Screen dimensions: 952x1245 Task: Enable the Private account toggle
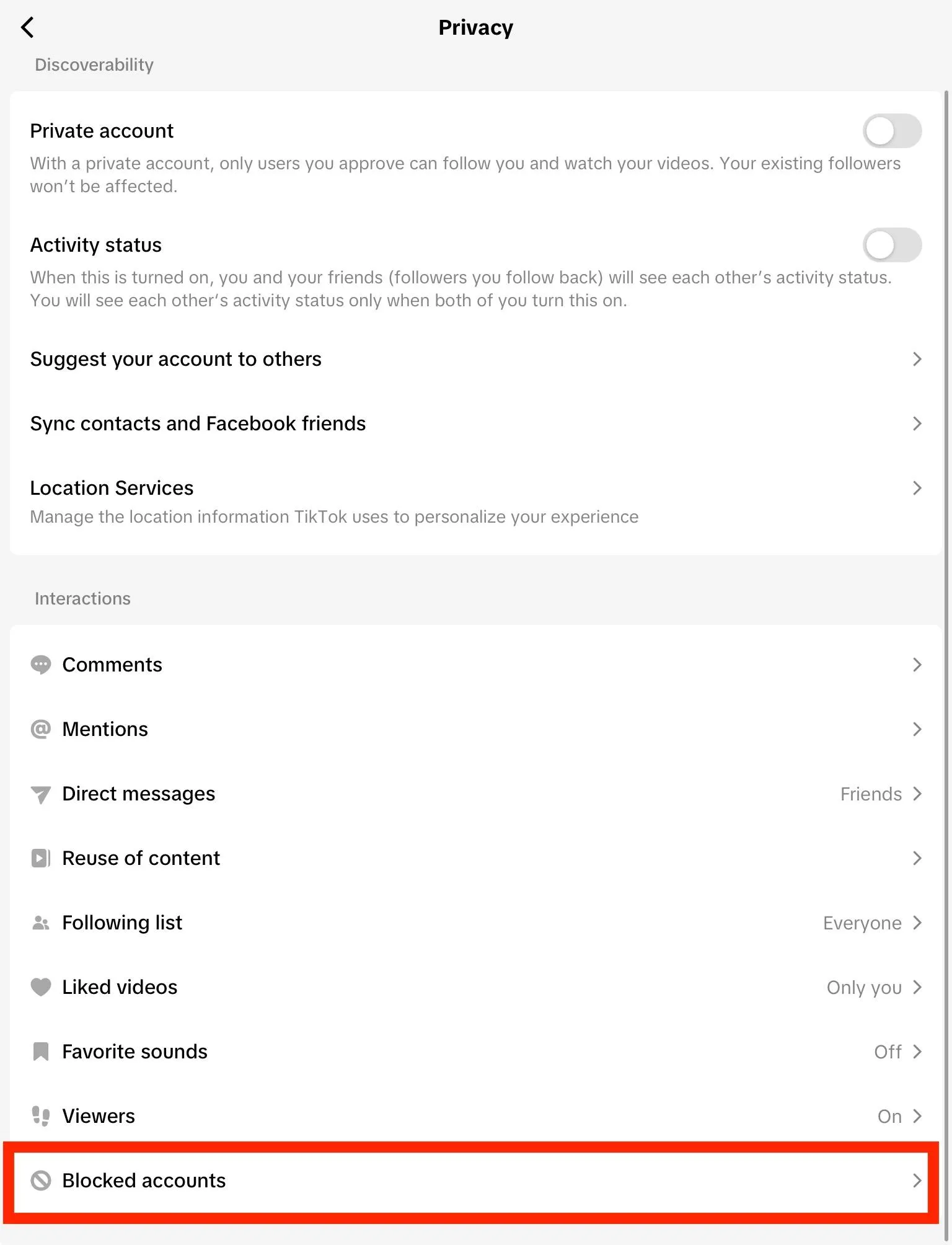click(892, 131)
